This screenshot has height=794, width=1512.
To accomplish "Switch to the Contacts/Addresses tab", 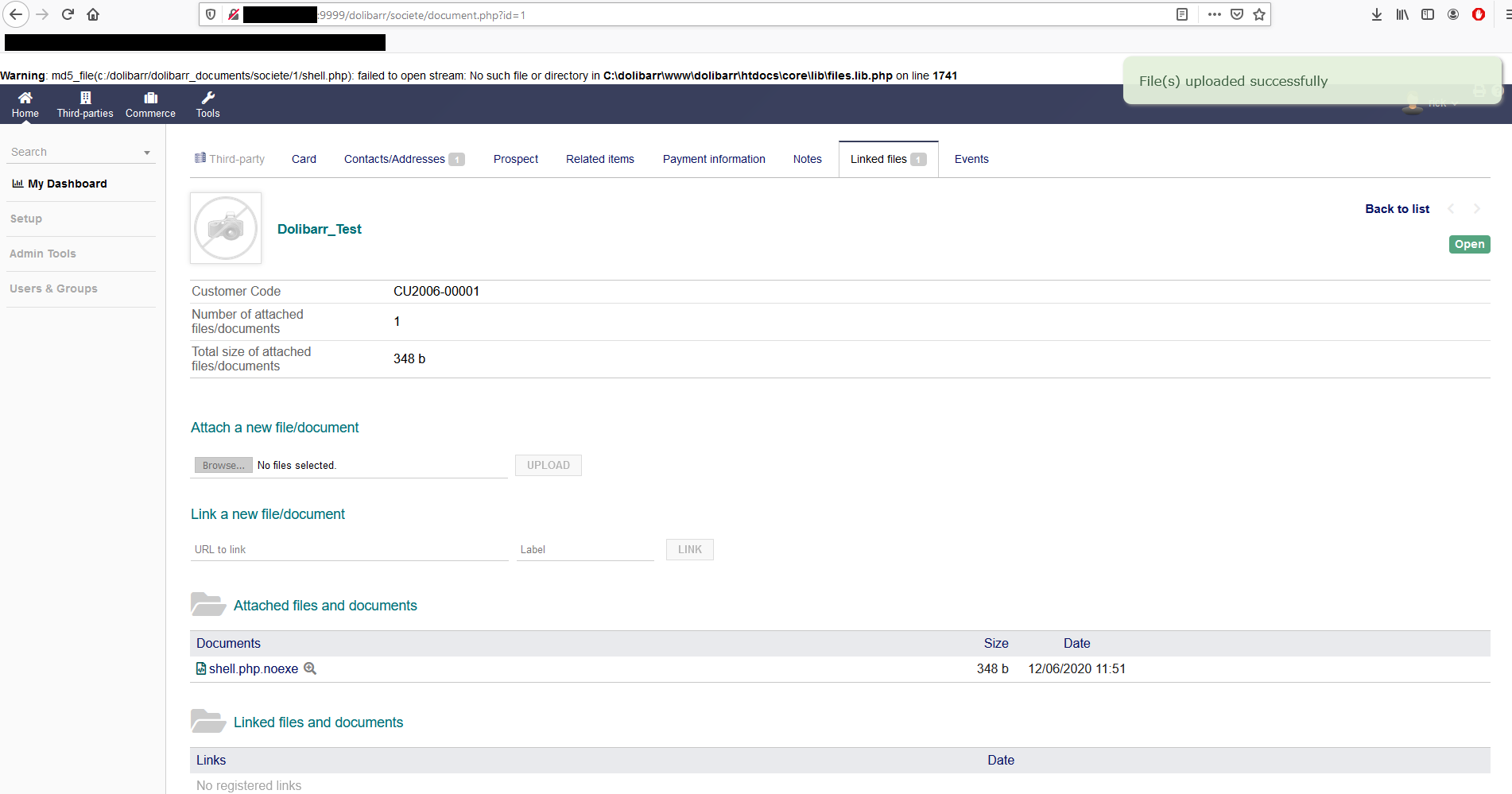I will (x=404, y=159).
